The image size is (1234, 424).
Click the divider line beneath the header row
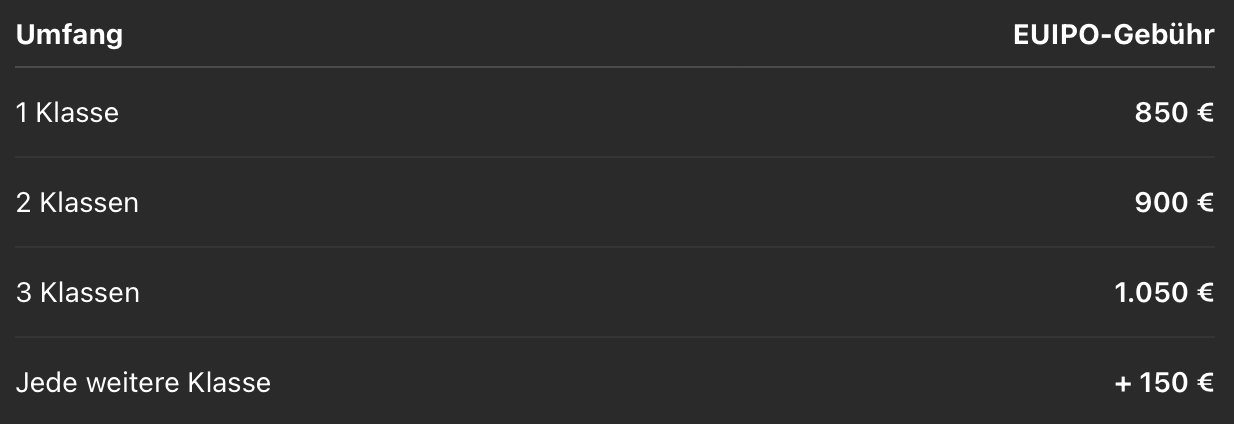(x=615, y=67)
